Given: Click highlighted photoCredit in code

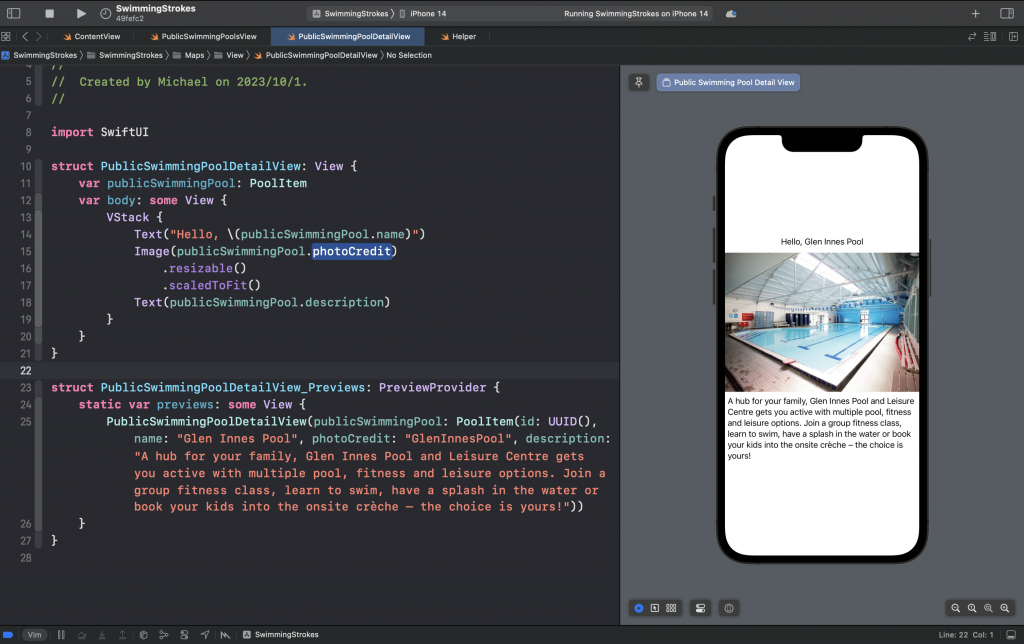Looking at the screenshot, I should pos(352,251).
